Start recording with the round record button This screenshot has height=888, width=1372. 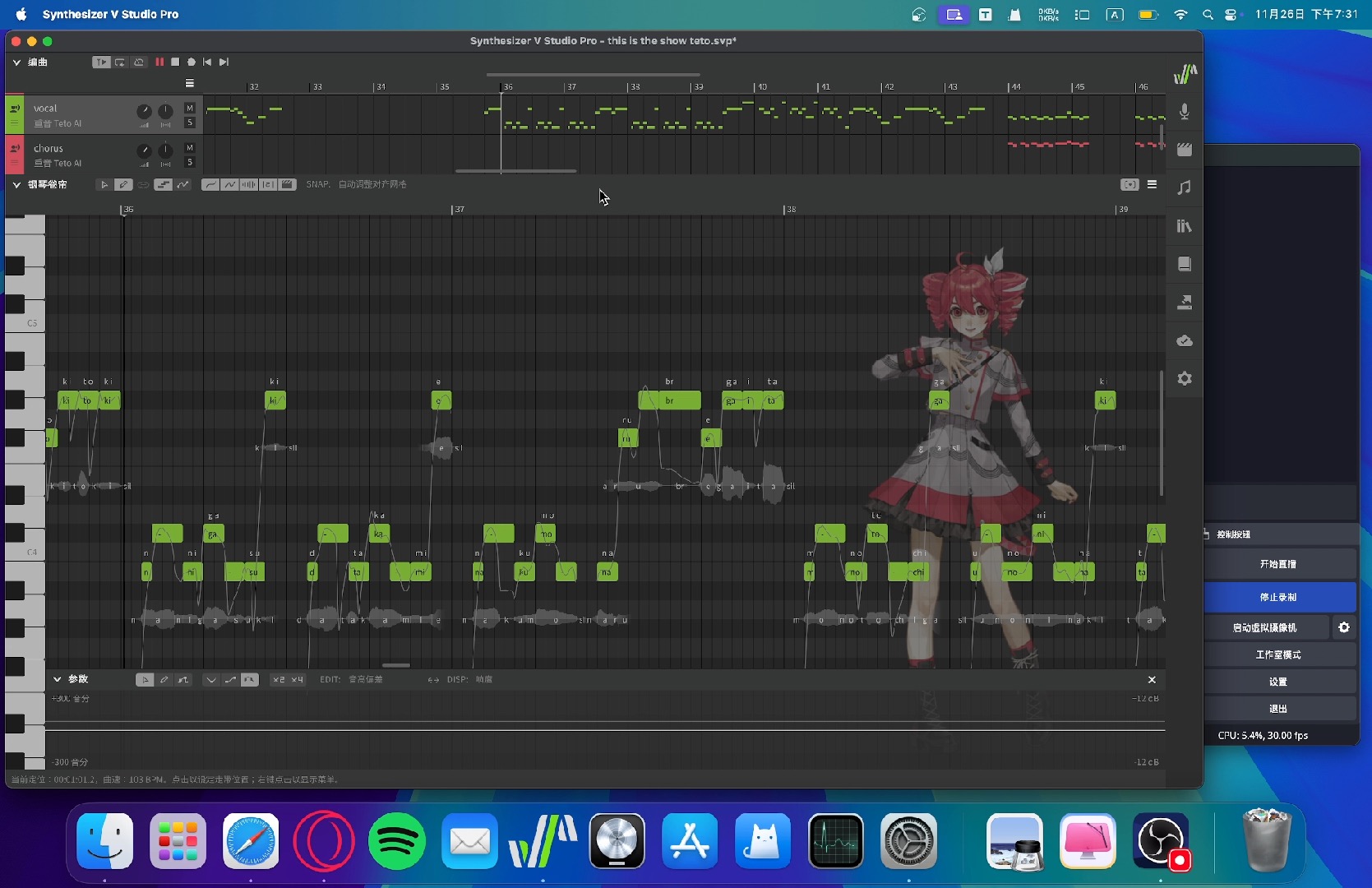tap(192, 62)
